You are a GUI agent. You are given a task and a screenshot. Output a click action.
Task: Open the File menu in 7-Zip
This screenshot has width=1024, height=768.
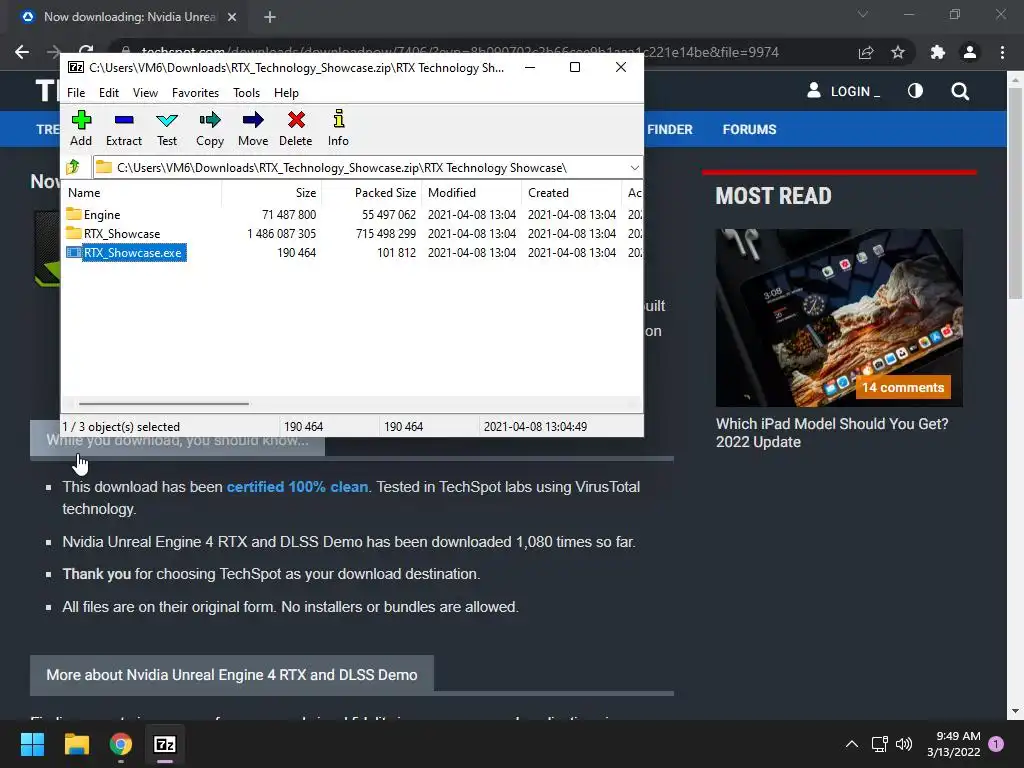(x=76, y=93)
